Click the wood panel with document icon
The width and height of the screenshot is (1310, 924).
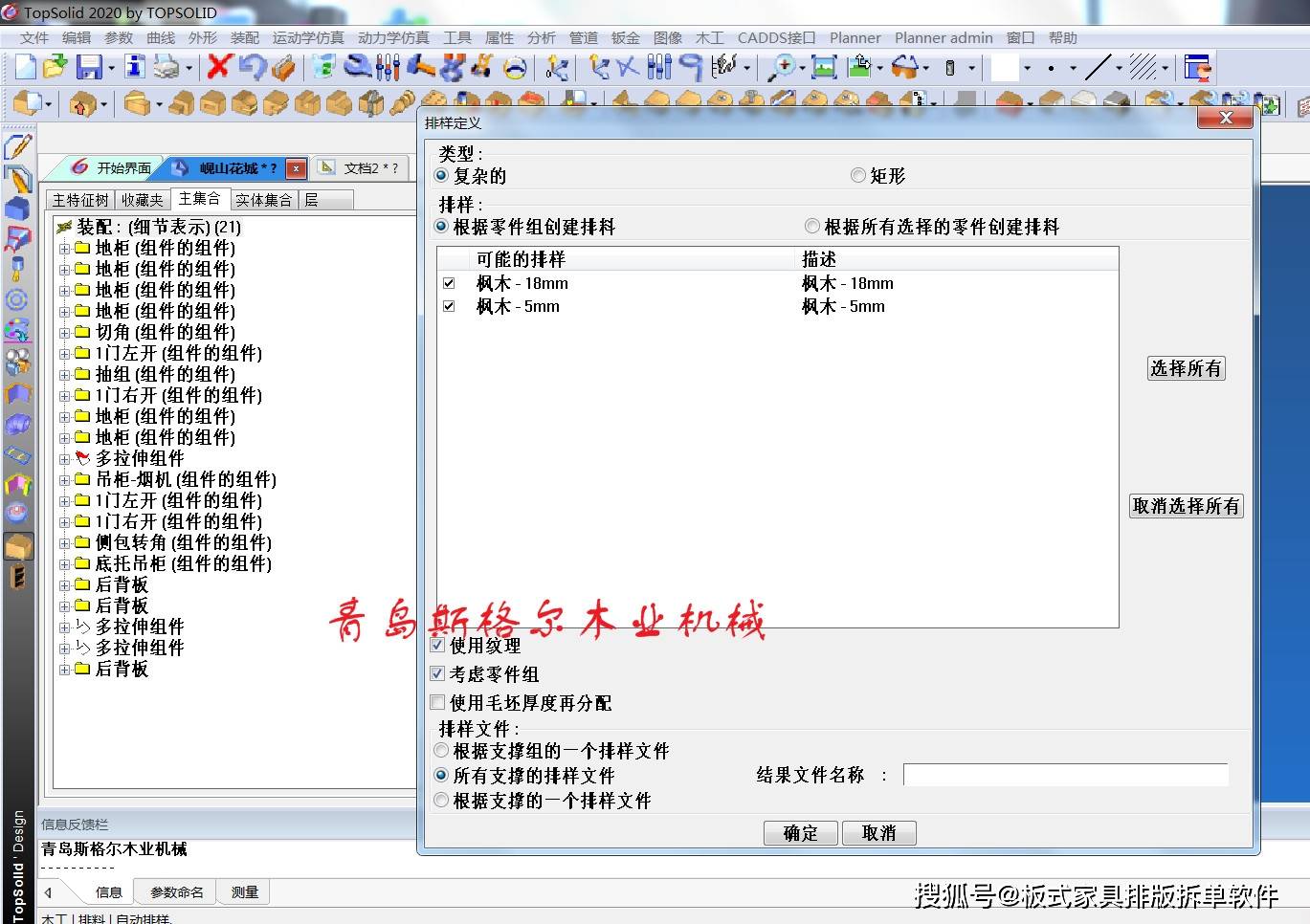pos(28,103)
